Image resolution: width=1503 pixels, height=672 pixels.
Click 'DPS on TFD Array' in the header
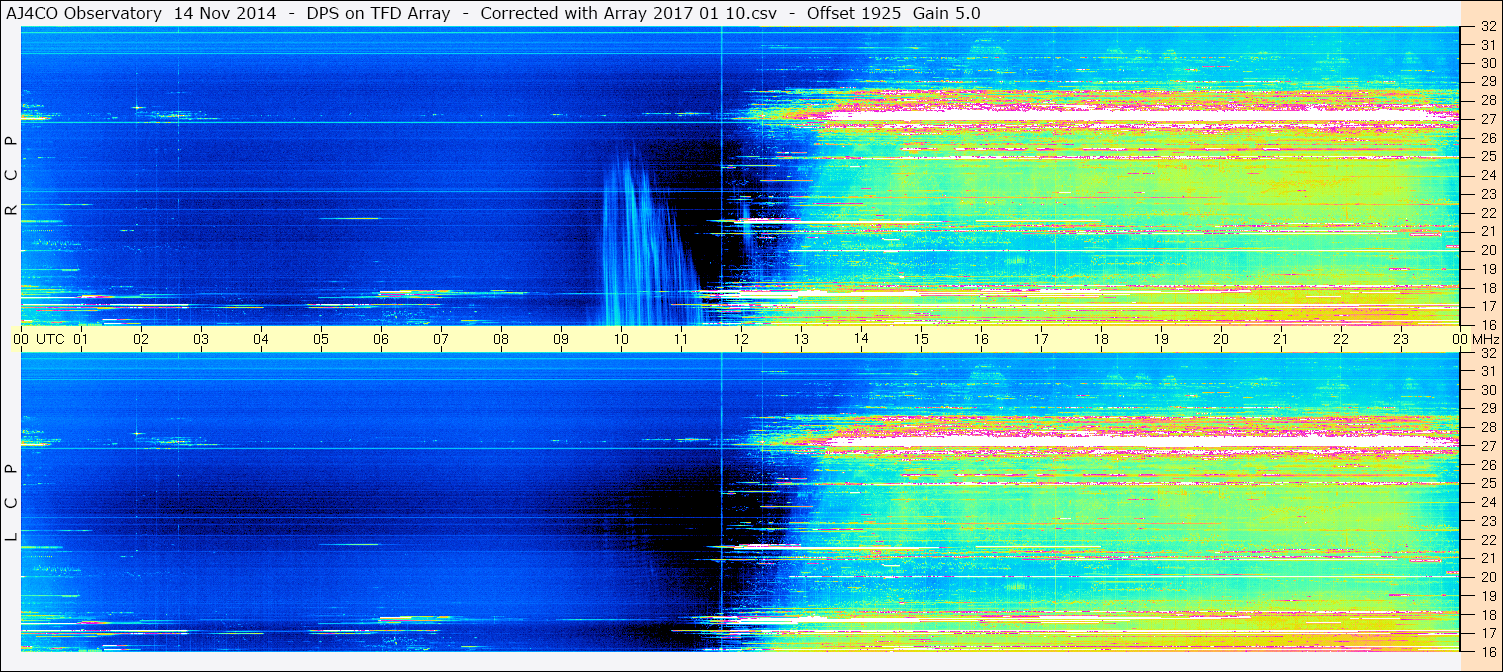pyautogui.click(x=378, y=13)
